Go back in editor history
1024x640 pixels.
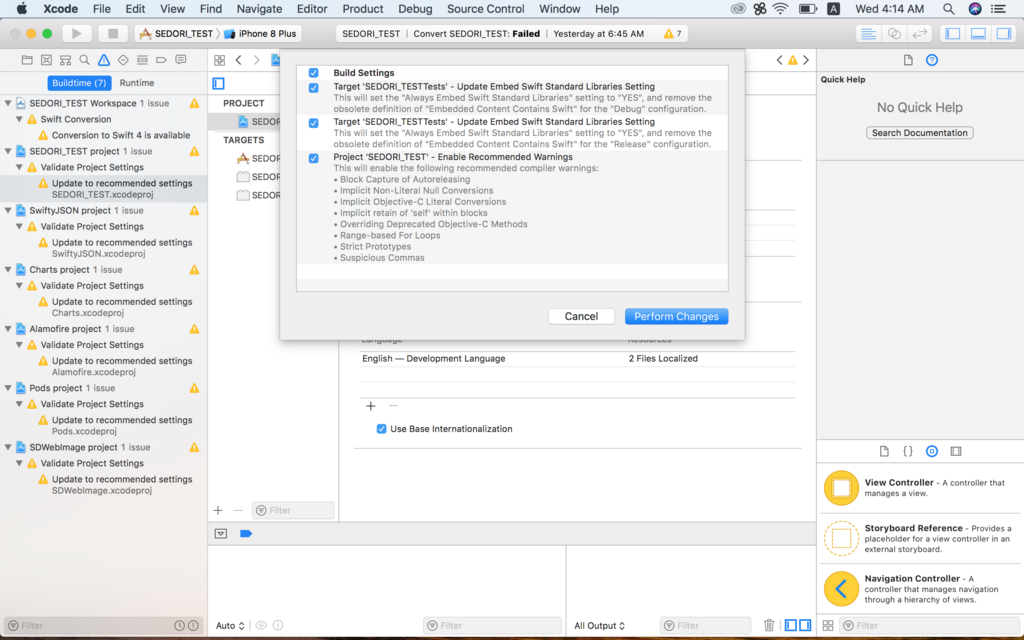pyautogui.click(x=239, y=60)
